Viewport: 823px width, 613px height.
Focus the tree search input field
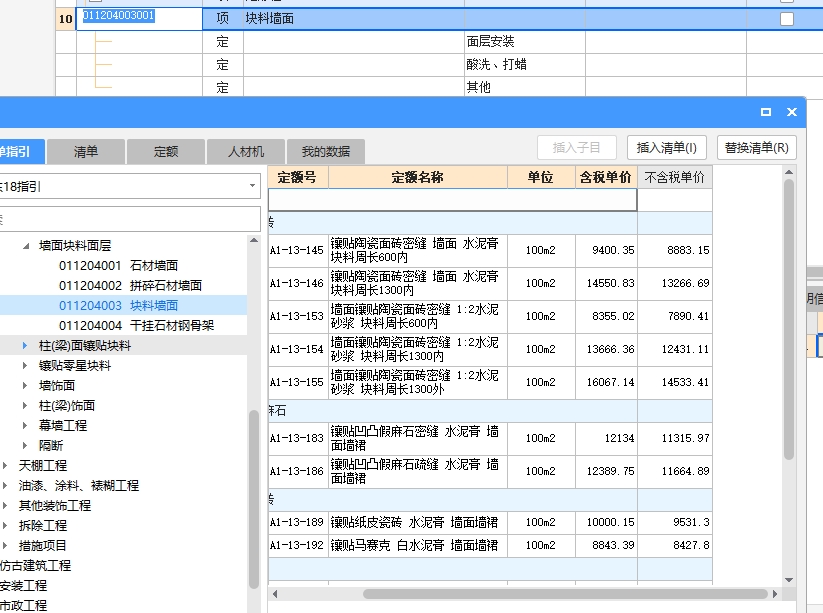click(x=129, y=219)
